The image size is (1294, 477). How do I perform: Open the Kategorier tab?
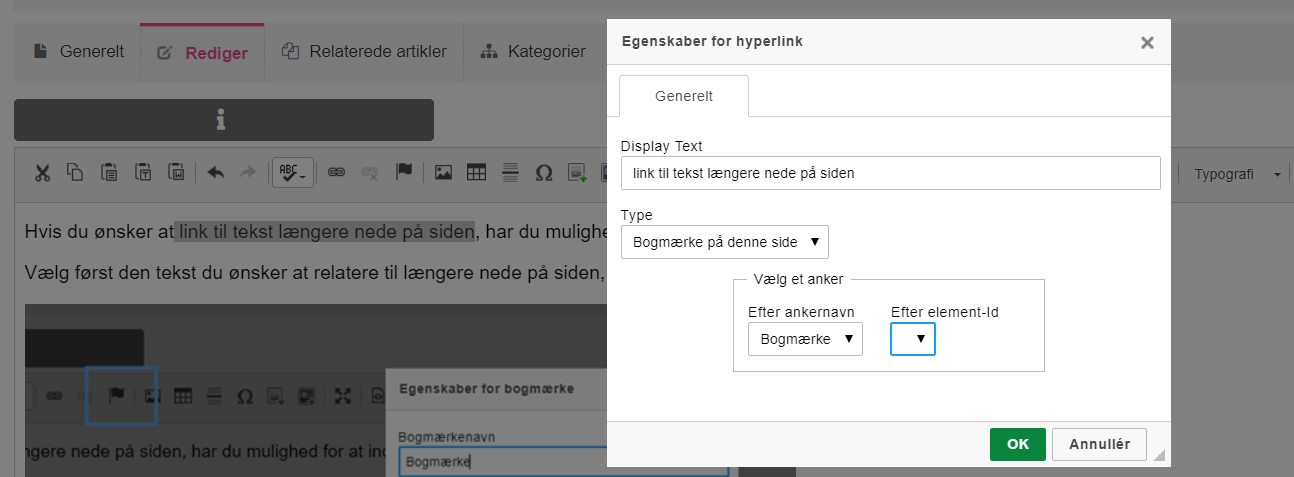click(533, 52)
